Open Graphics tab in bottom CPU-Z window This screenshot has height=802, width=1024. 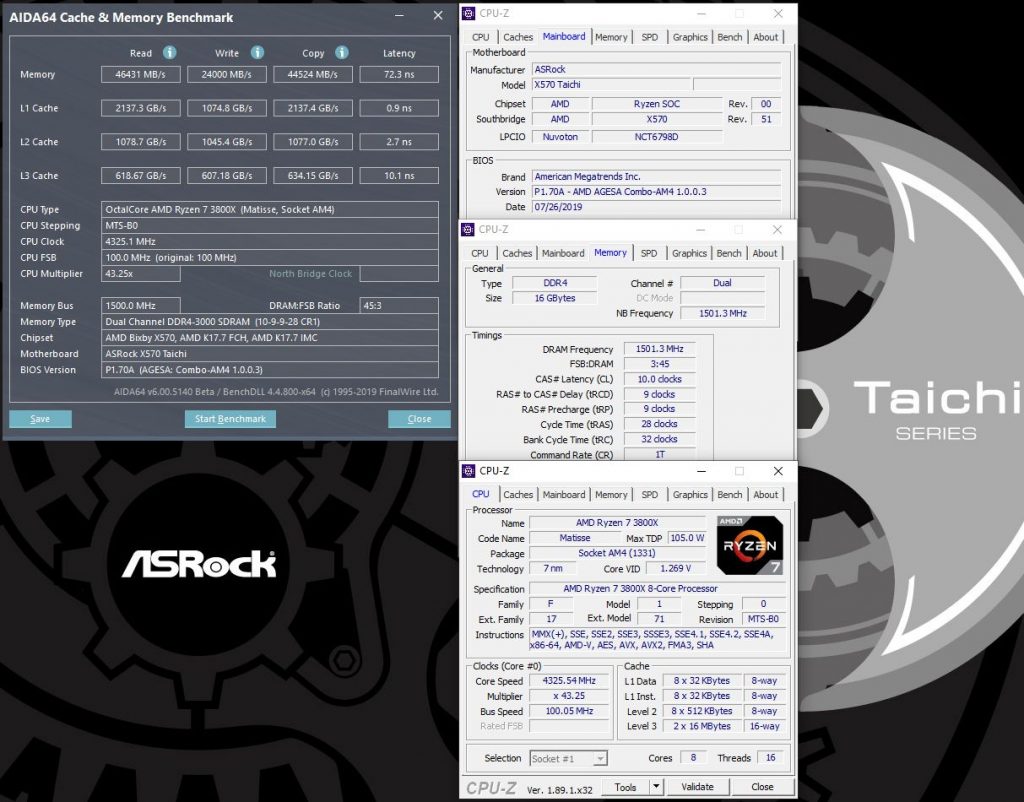click(x=690, y=495)
